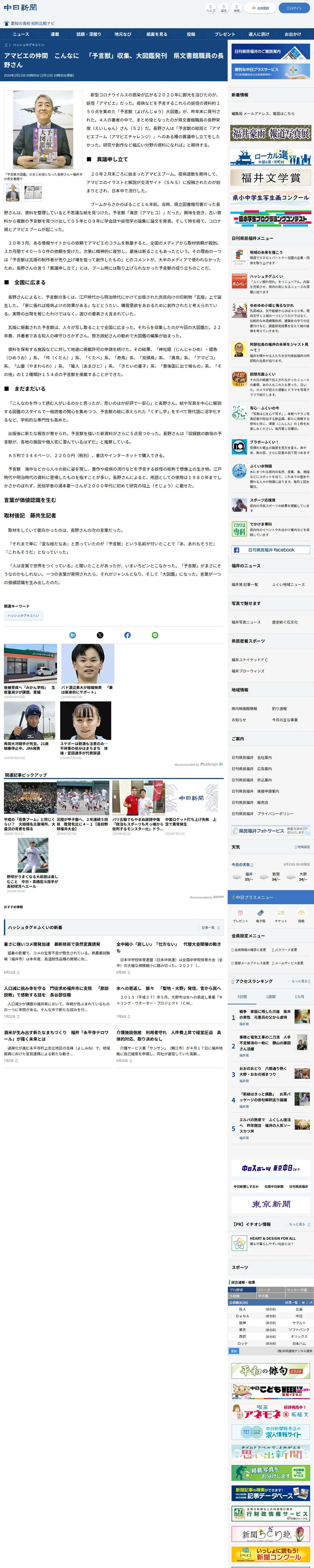Image resolution: width=314 pixels, height=1568 pixels.
Task: Share article on LINE icon
Action: coord(155,635)
